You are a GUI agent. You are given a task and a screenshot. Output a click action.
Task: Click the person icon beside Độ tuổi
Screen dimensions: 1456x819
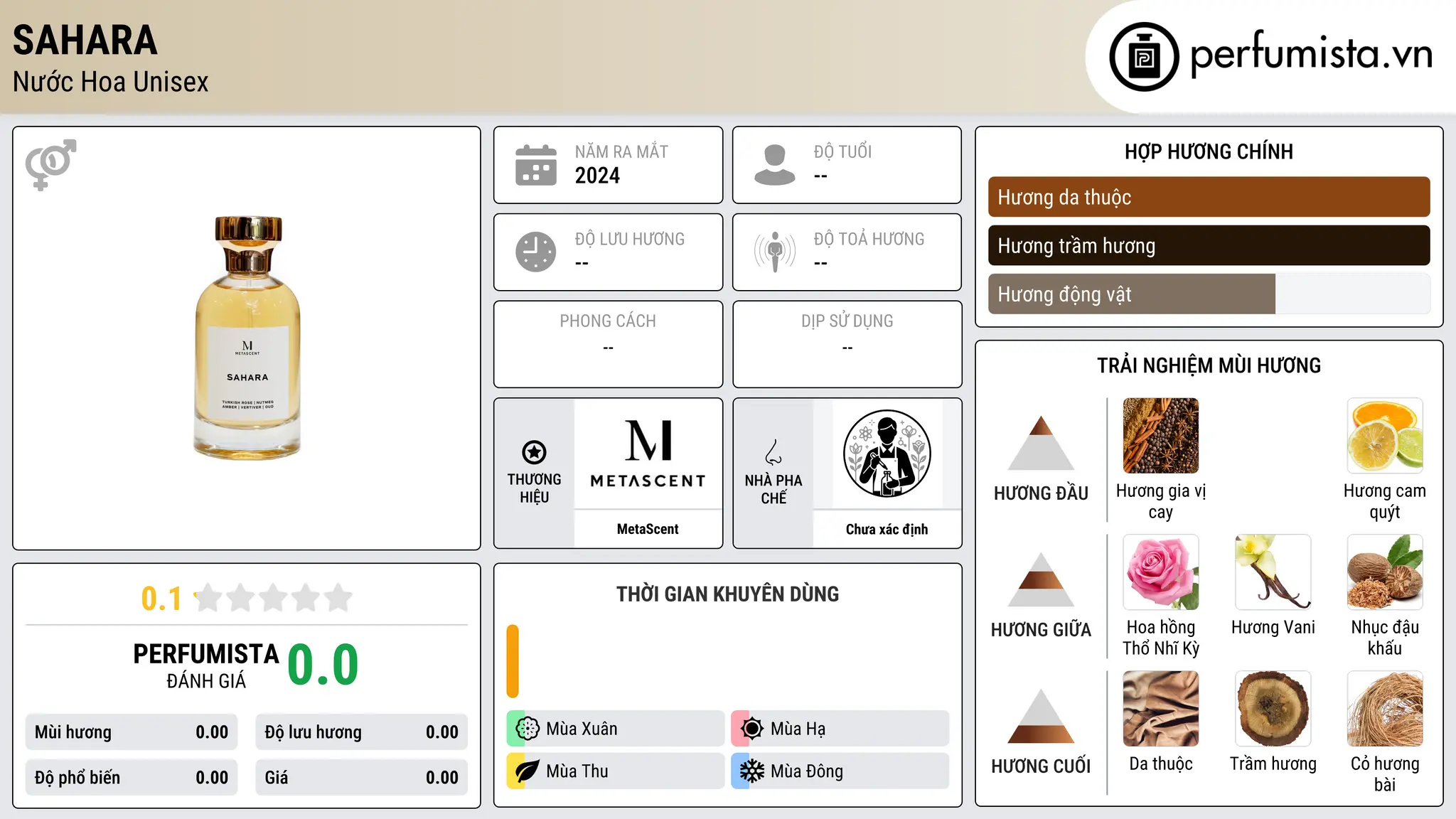(774, 165)
